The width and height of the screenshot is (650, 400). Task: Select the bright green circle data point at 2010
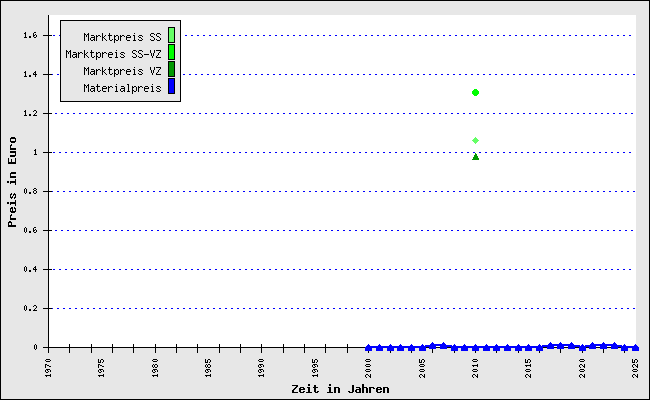(x=475, y=92)
